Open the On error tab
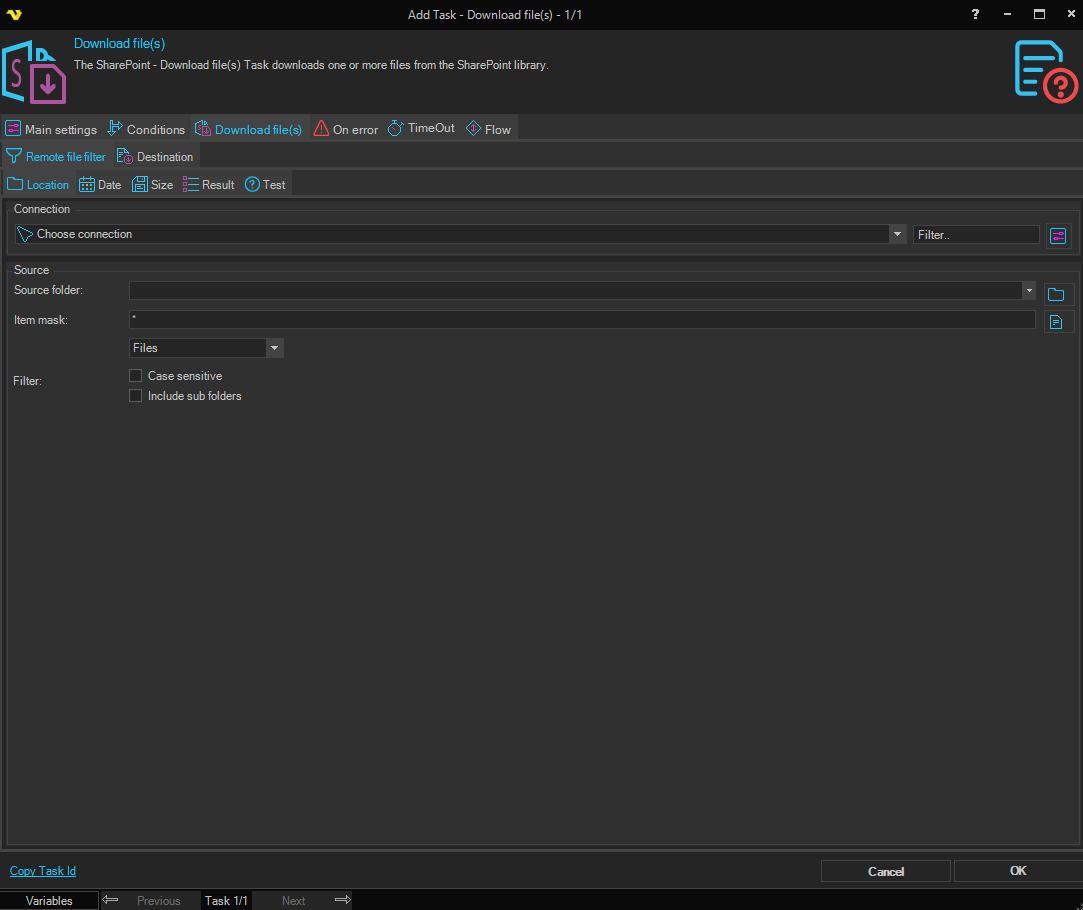 tap(346, 129)
